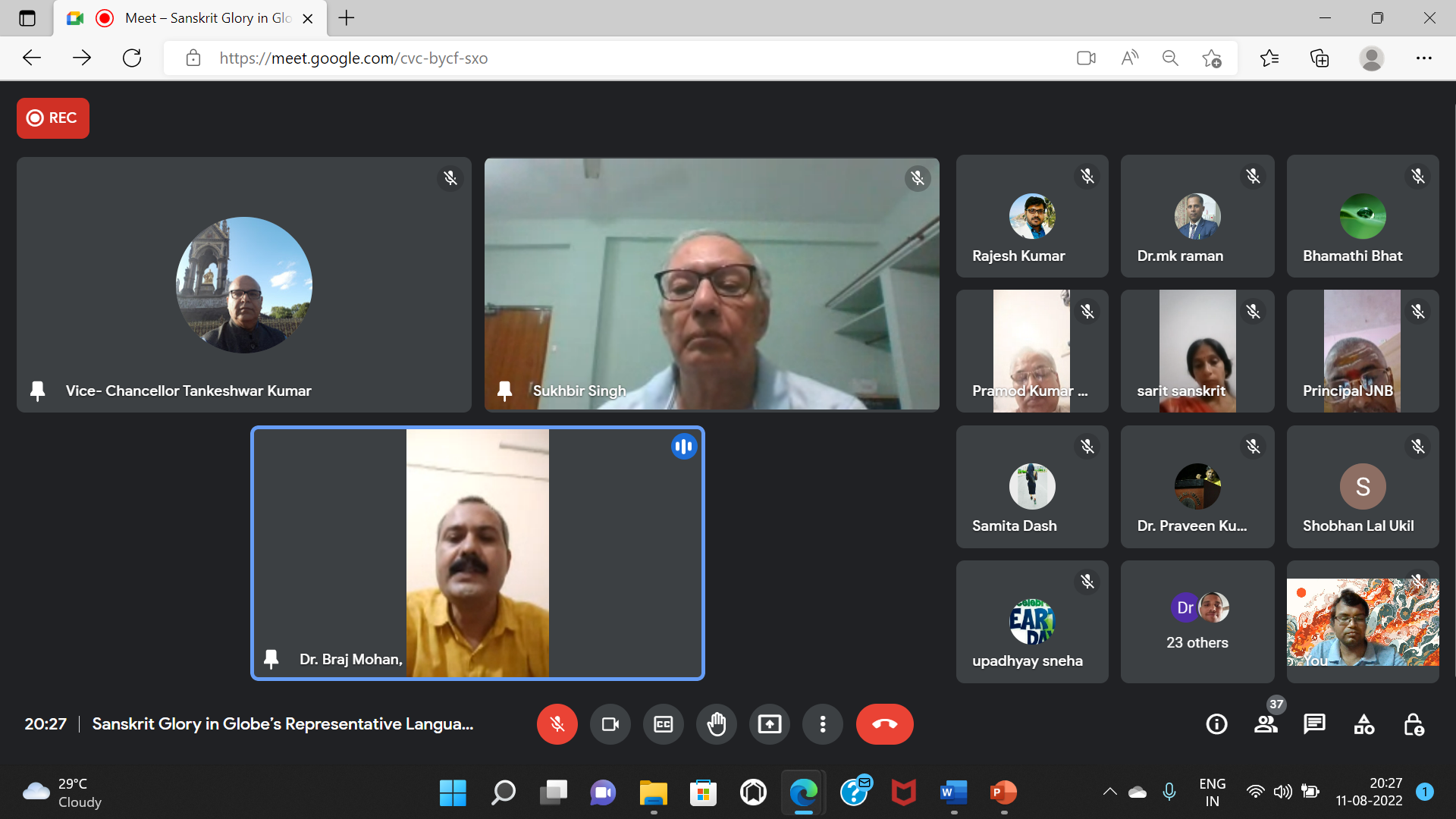
Task: Raise hand in the meeting
Action: click(x=716, y=724)
